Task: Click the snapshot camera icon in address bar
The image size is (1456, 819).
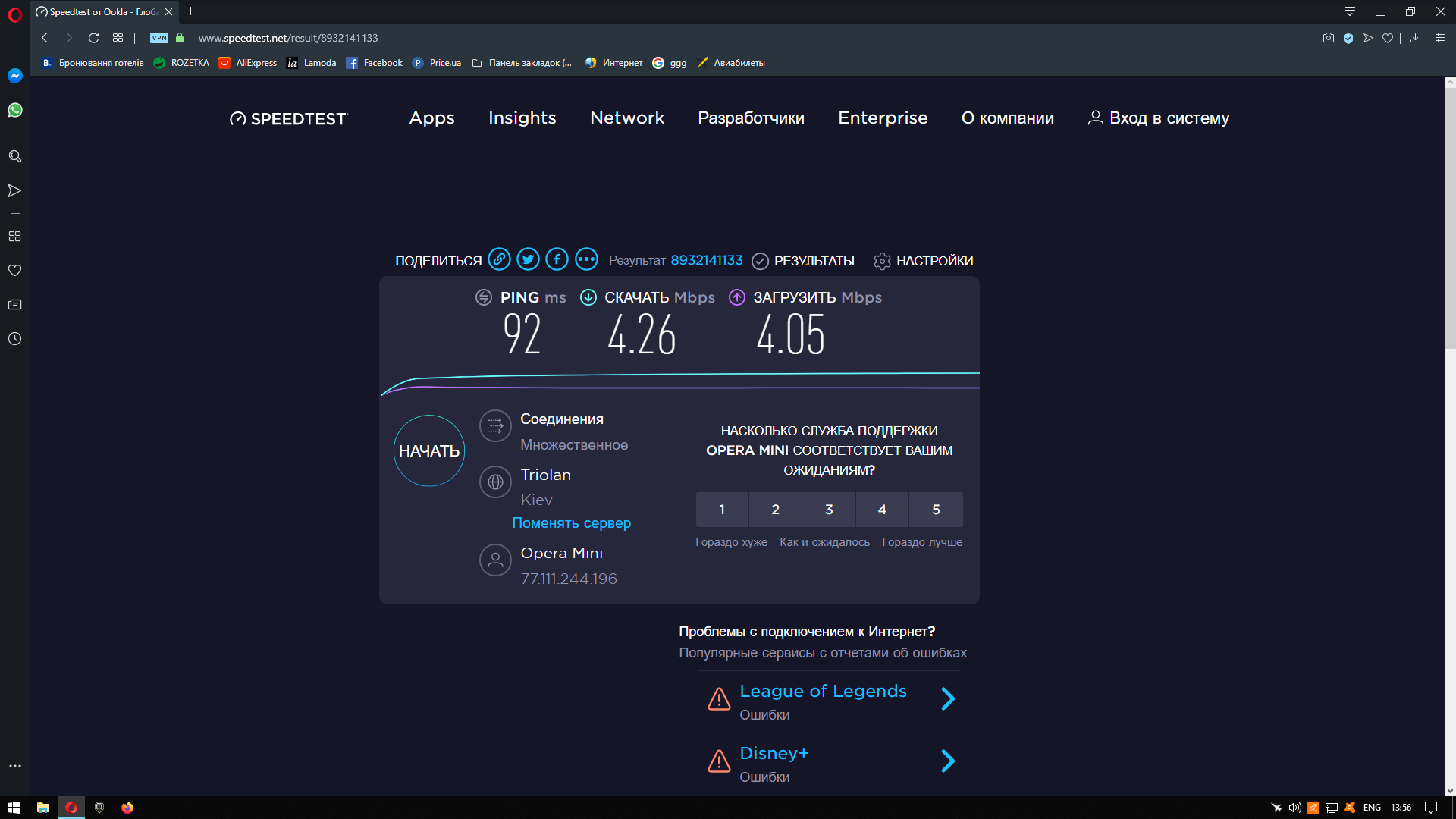Action: pyautogui.click(x=1328, y=38)
